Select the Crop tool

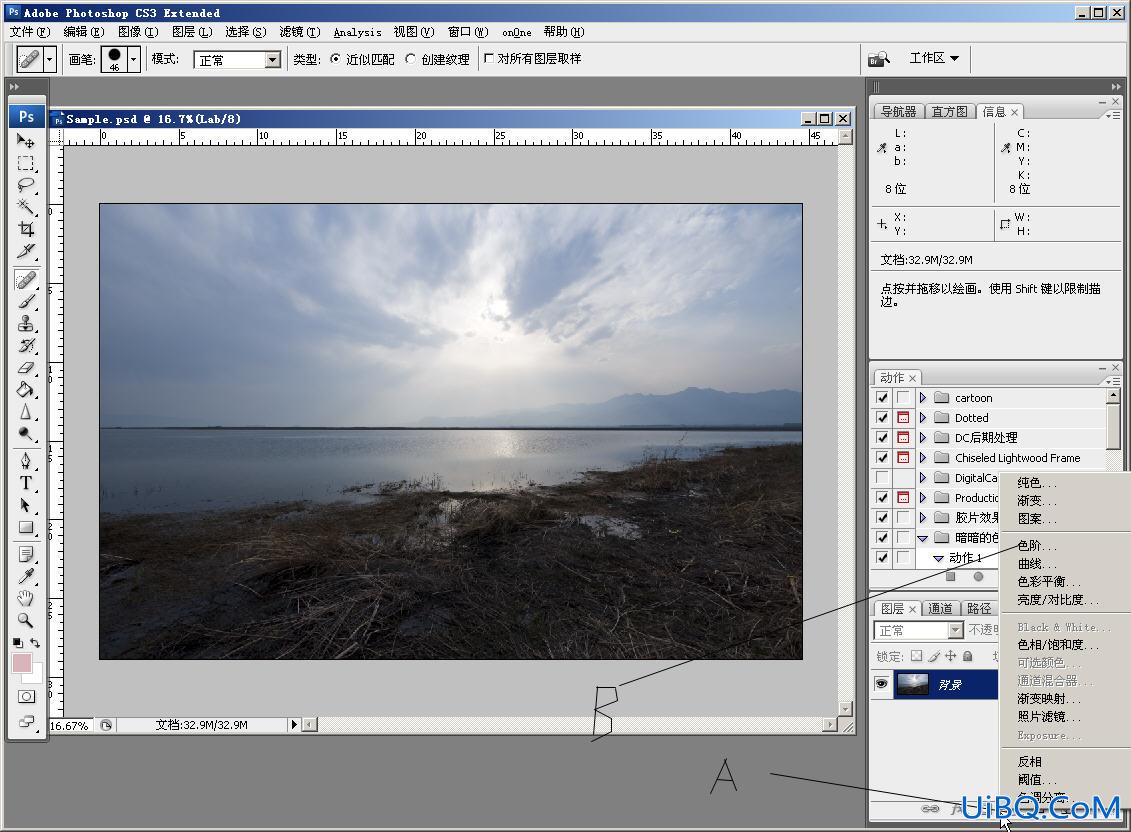coord(25,229)
